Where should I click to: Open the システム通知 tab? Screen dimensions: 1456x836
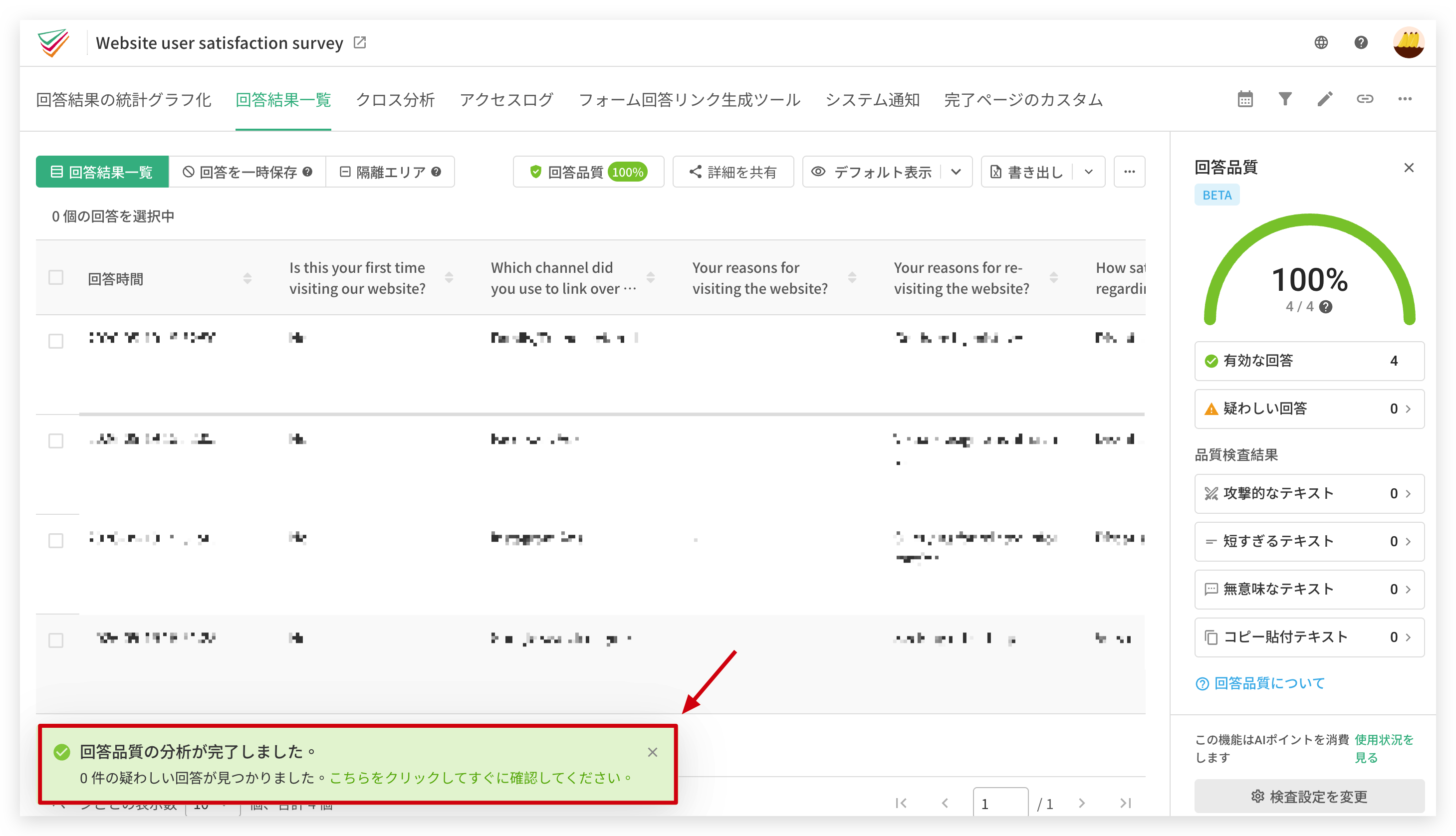click(872, 100)
